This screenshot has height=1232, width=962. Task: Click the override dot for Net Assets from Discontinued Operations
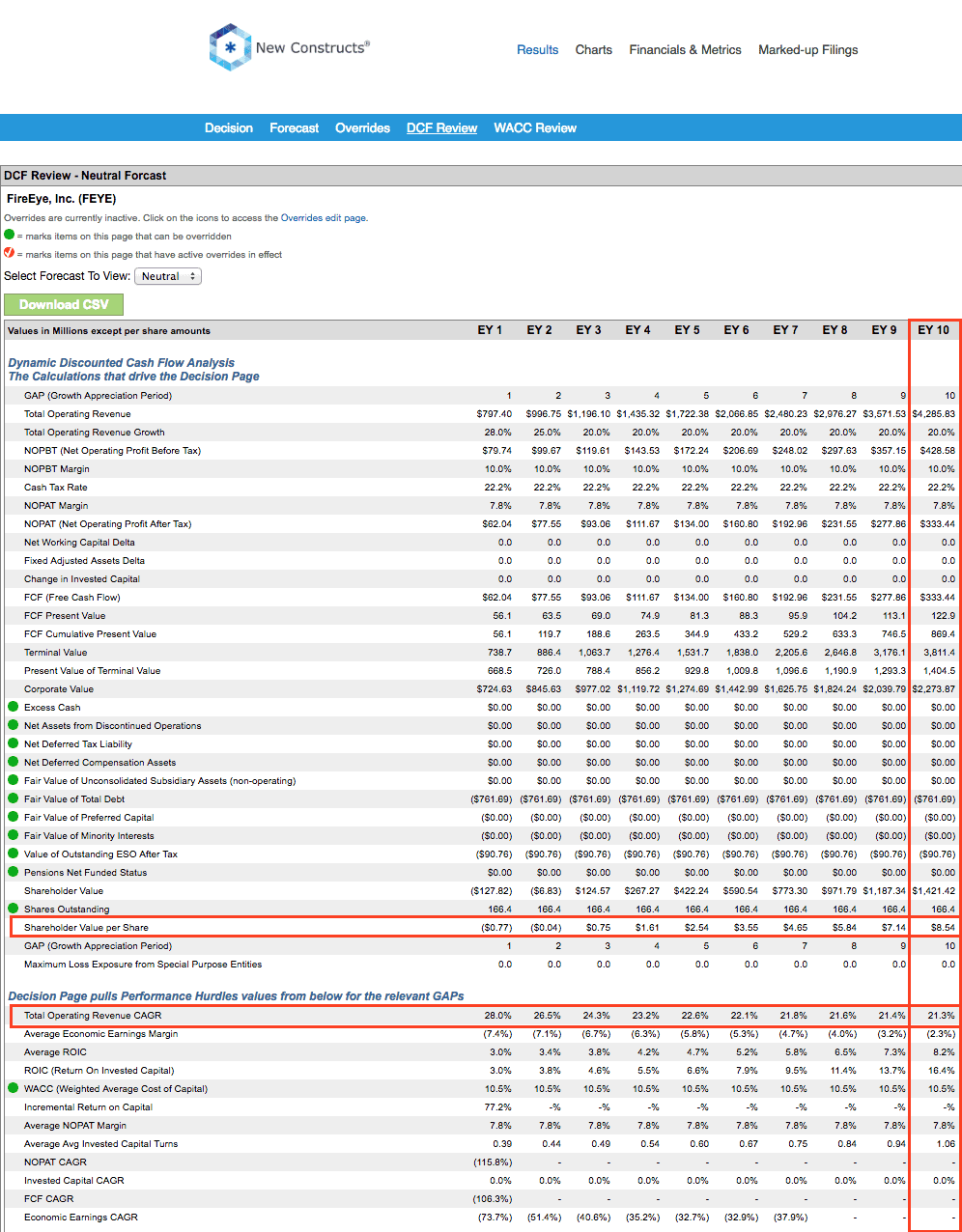point(13,725)
